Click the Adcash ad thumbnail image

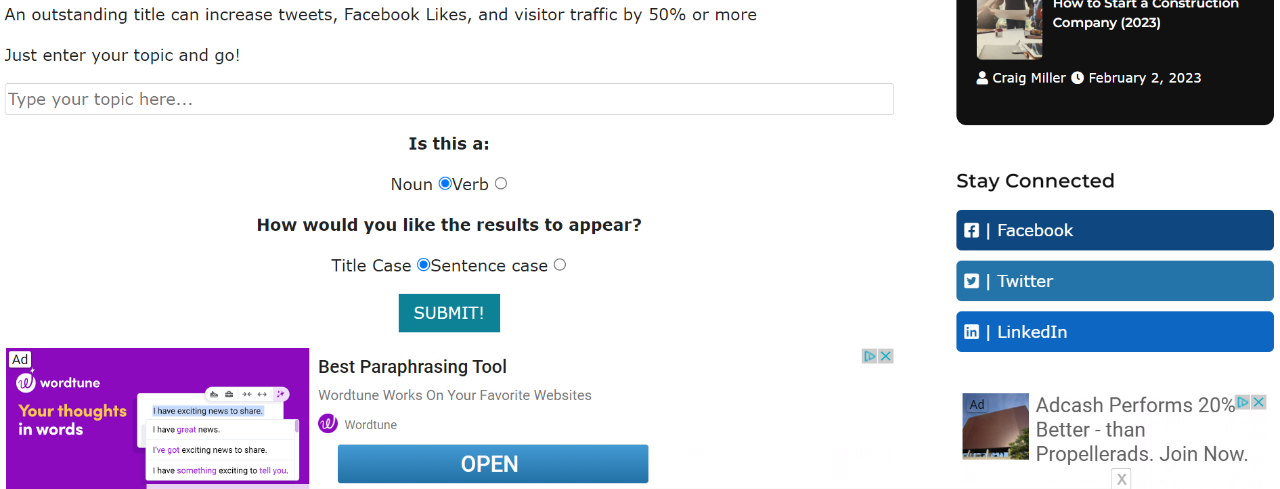click(x=995, y=426)
